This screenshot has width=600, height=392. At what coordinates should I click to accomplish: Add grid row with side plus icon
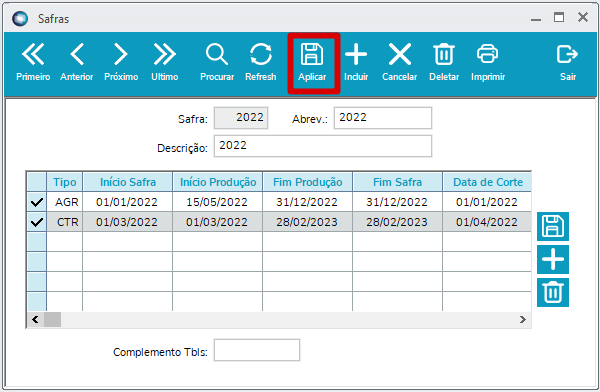click(553, 260)
